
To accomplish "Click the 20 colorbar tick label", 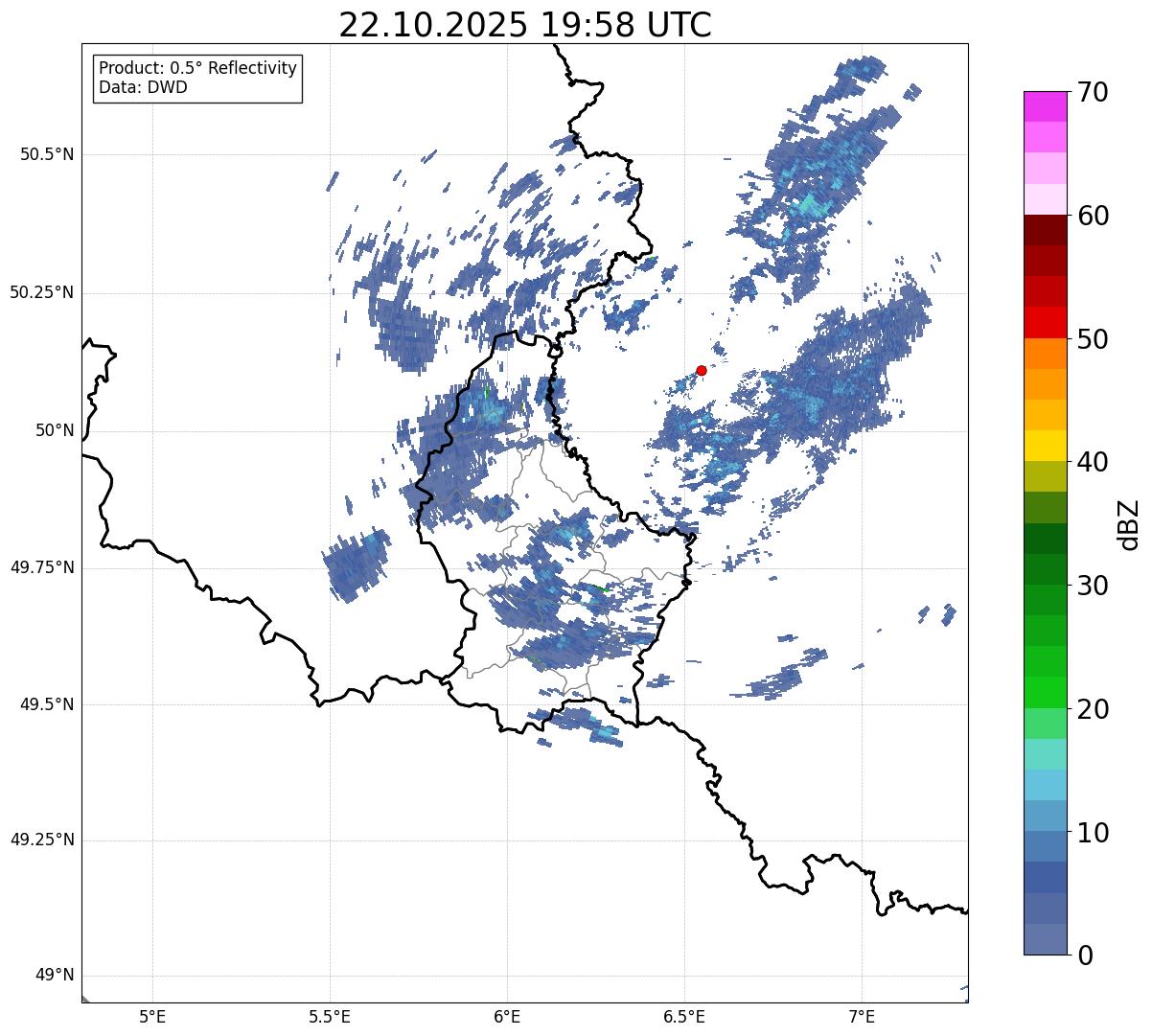I will (x=1094, y=709).
